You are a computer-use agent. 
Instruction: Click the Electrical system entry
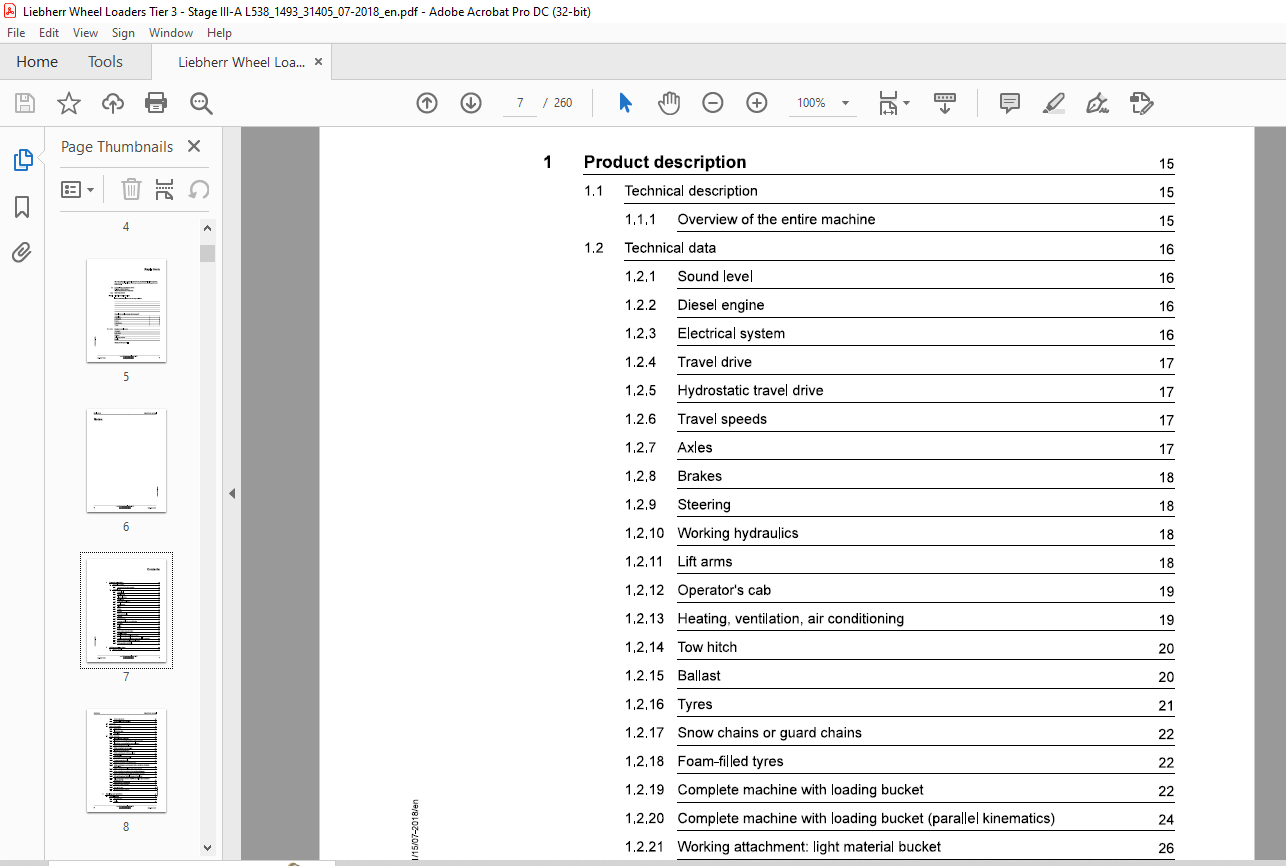(x=731, y=333)
